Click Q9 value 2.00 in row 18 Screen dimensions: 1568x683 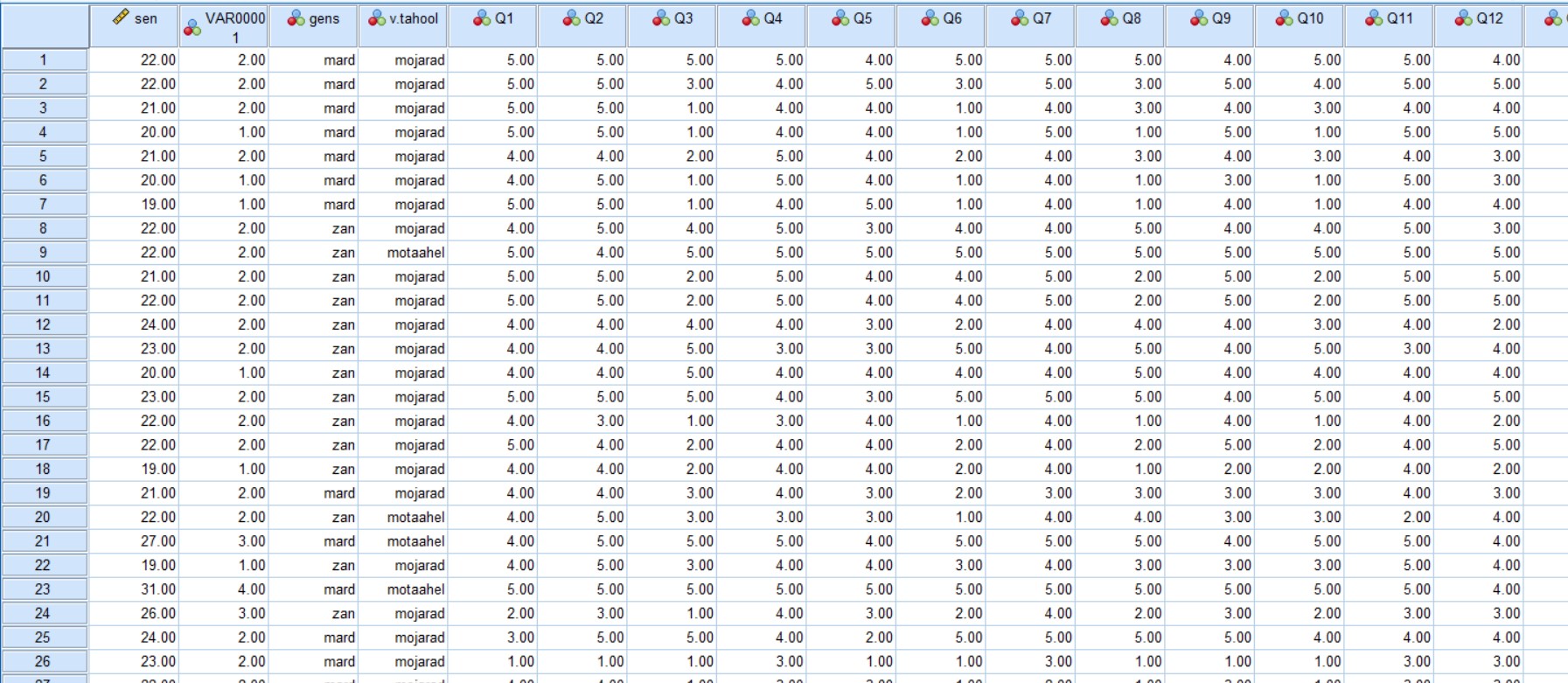1237,469
